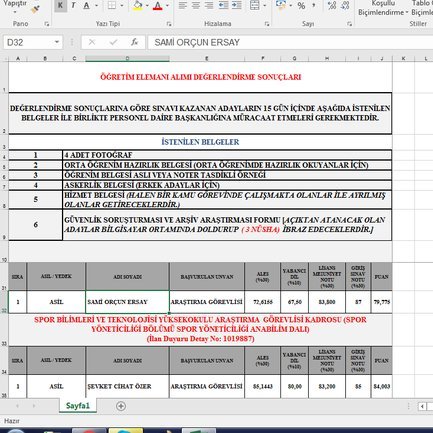This screenshot has width=433, height=433.
Task: Open the fill color dropdown arrow
Action: 147,6
